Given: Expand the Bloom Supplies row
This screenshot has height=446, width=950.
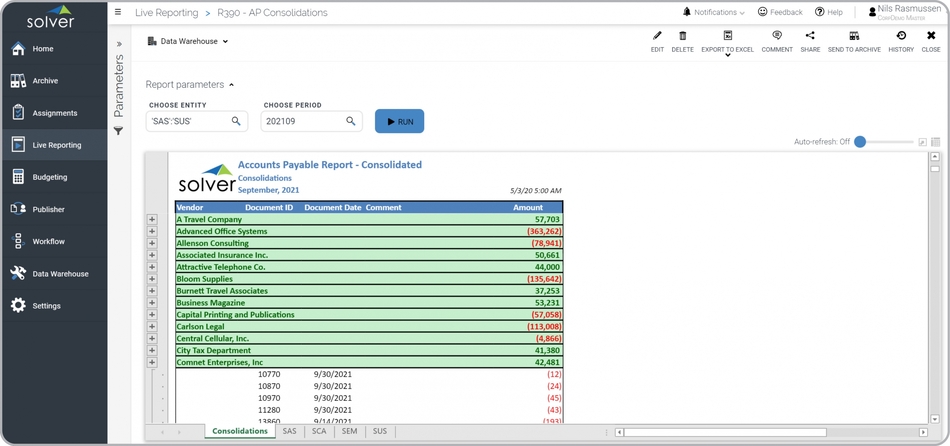Looking at the screenshot, I should [x=152, y=279].
